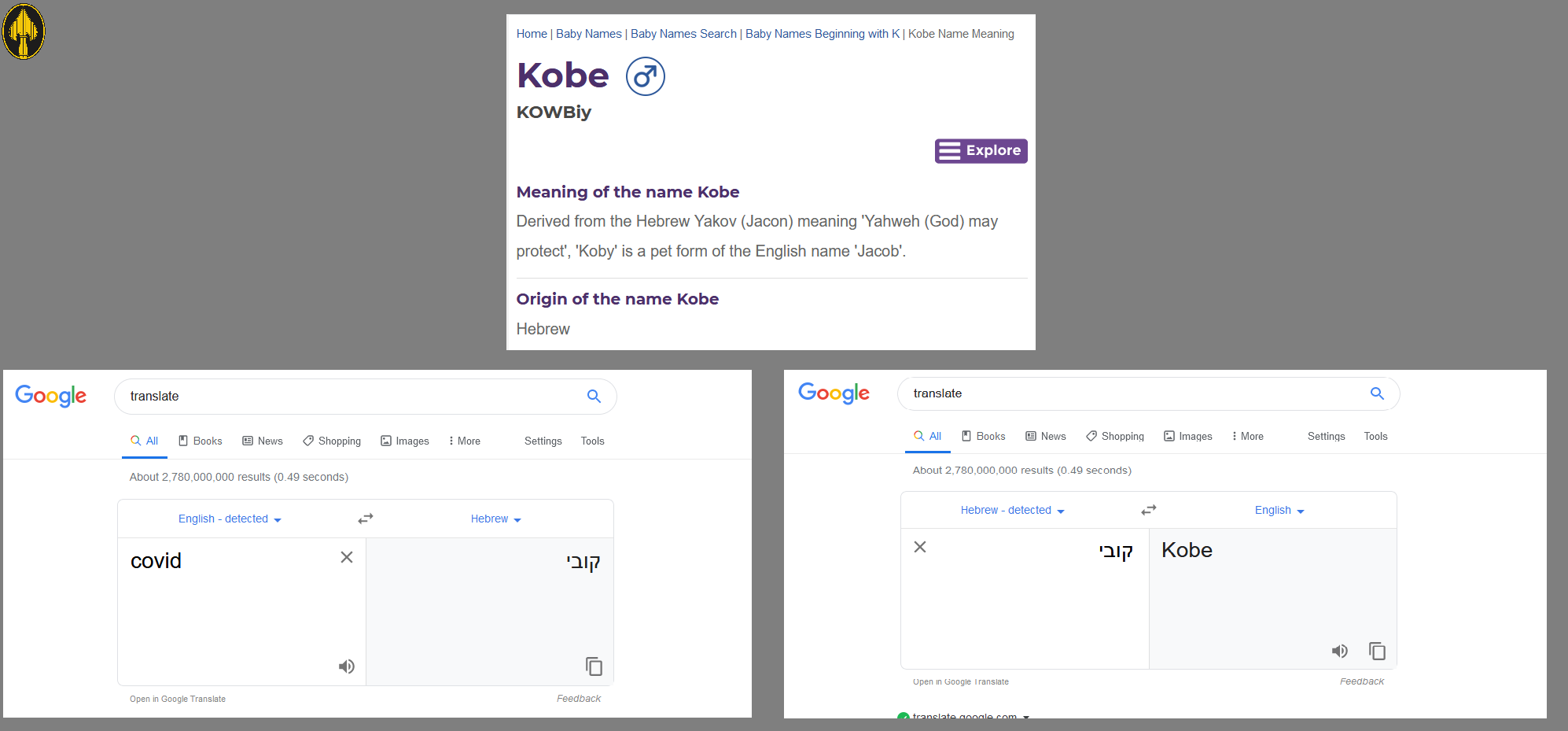Open Baby Names Beginning with K link

click(x=823, y=34)
